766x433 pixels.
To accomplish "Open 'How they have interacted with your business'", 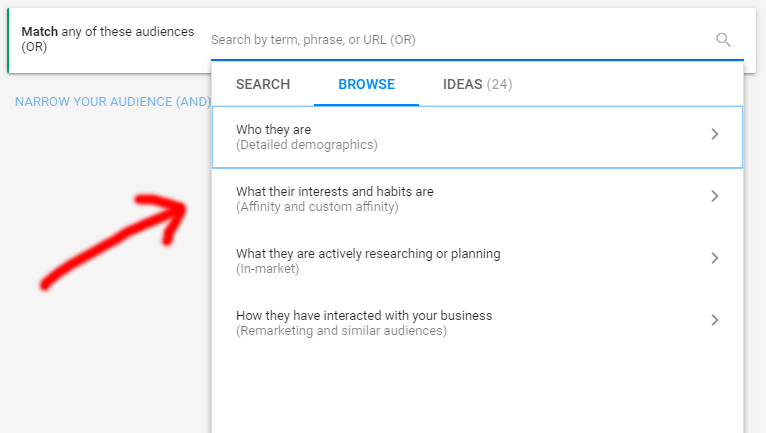I will pyautogui.click(x=364, y=315).
